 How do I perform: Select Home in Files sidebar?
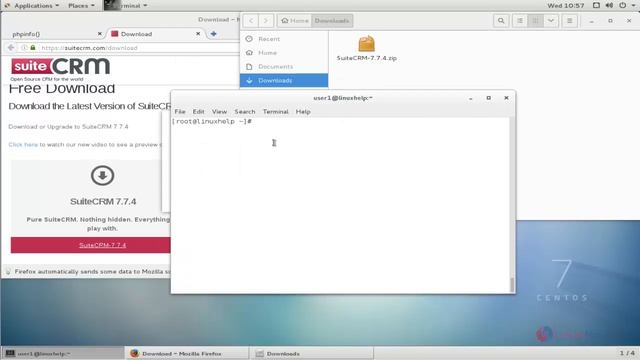click(x=284, y=53)
